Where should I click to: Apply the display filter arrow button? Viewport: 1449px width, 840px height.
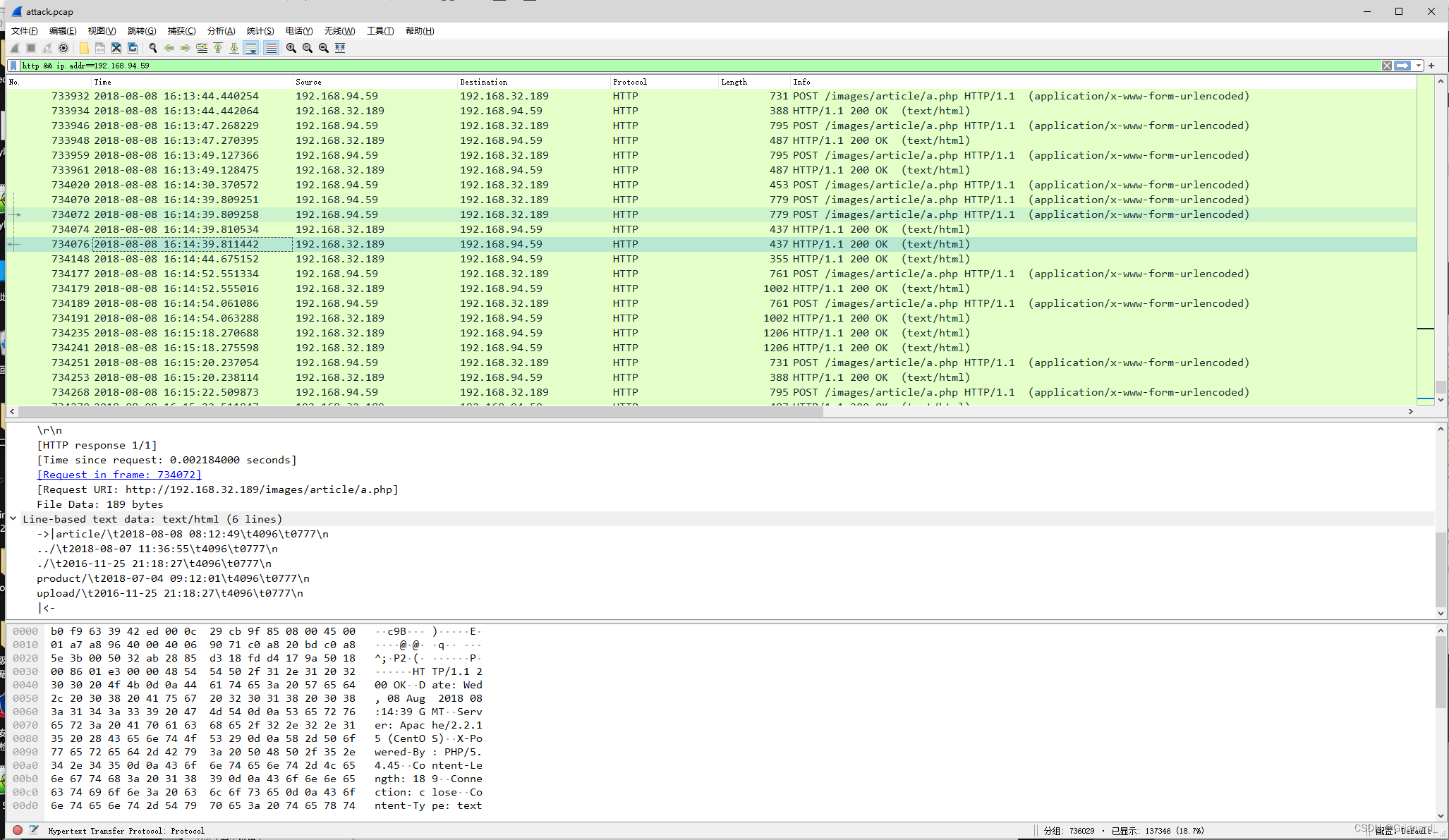click(x=1403, y=66)
